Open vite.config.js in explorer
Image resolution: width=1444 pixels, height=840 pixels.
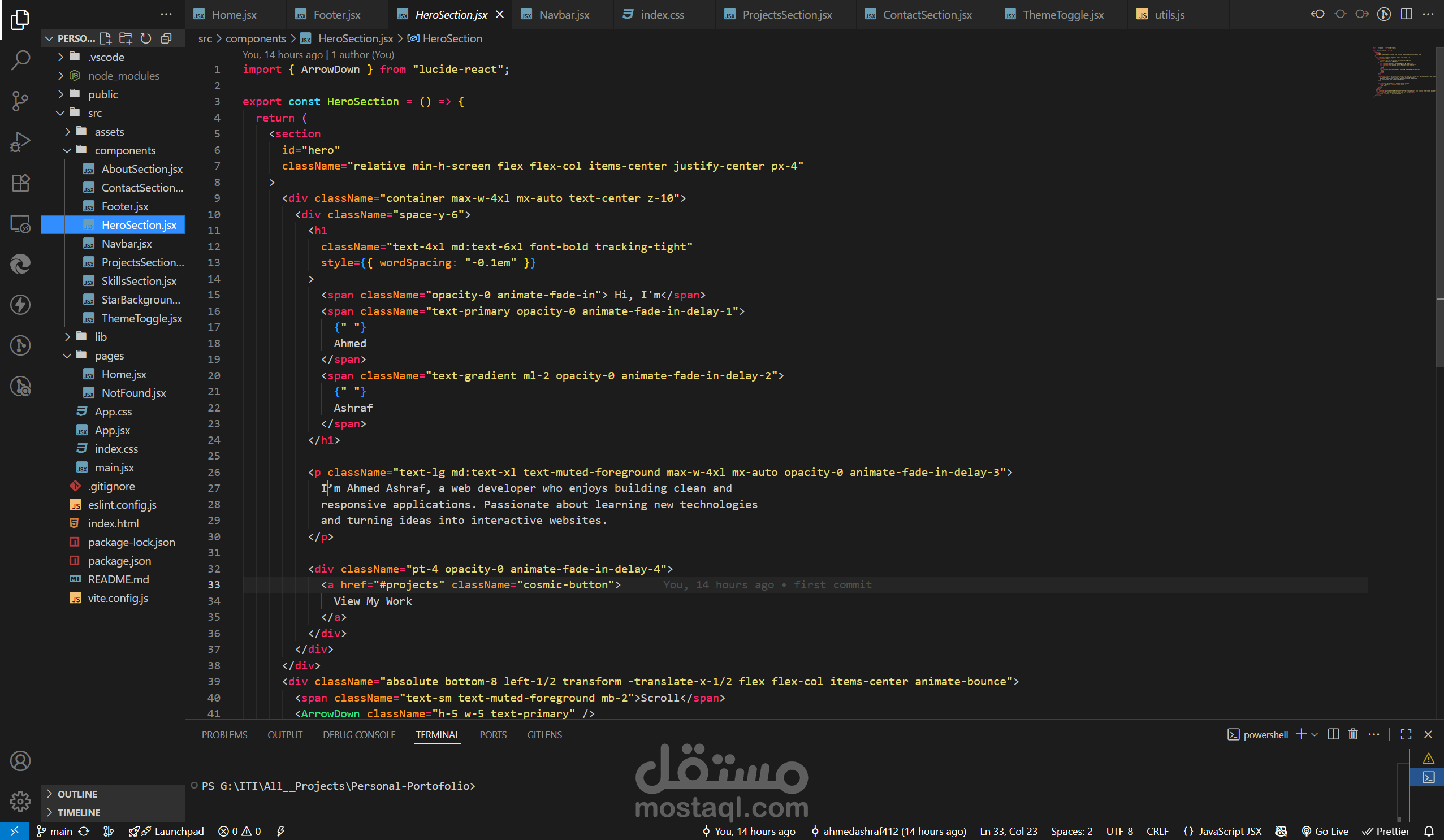(113, 597)
